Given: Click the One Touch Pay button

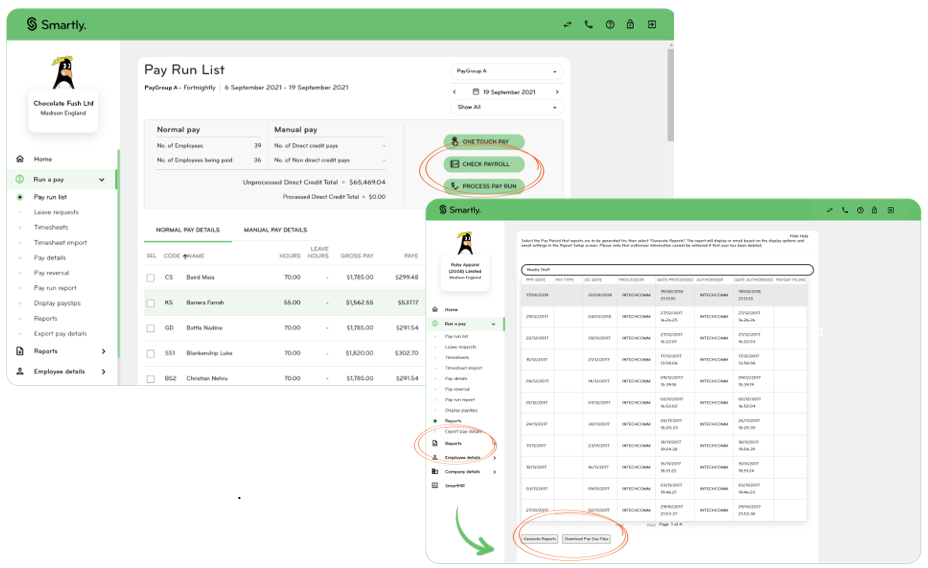Looking at the screenshot, I should click(484, 142).
